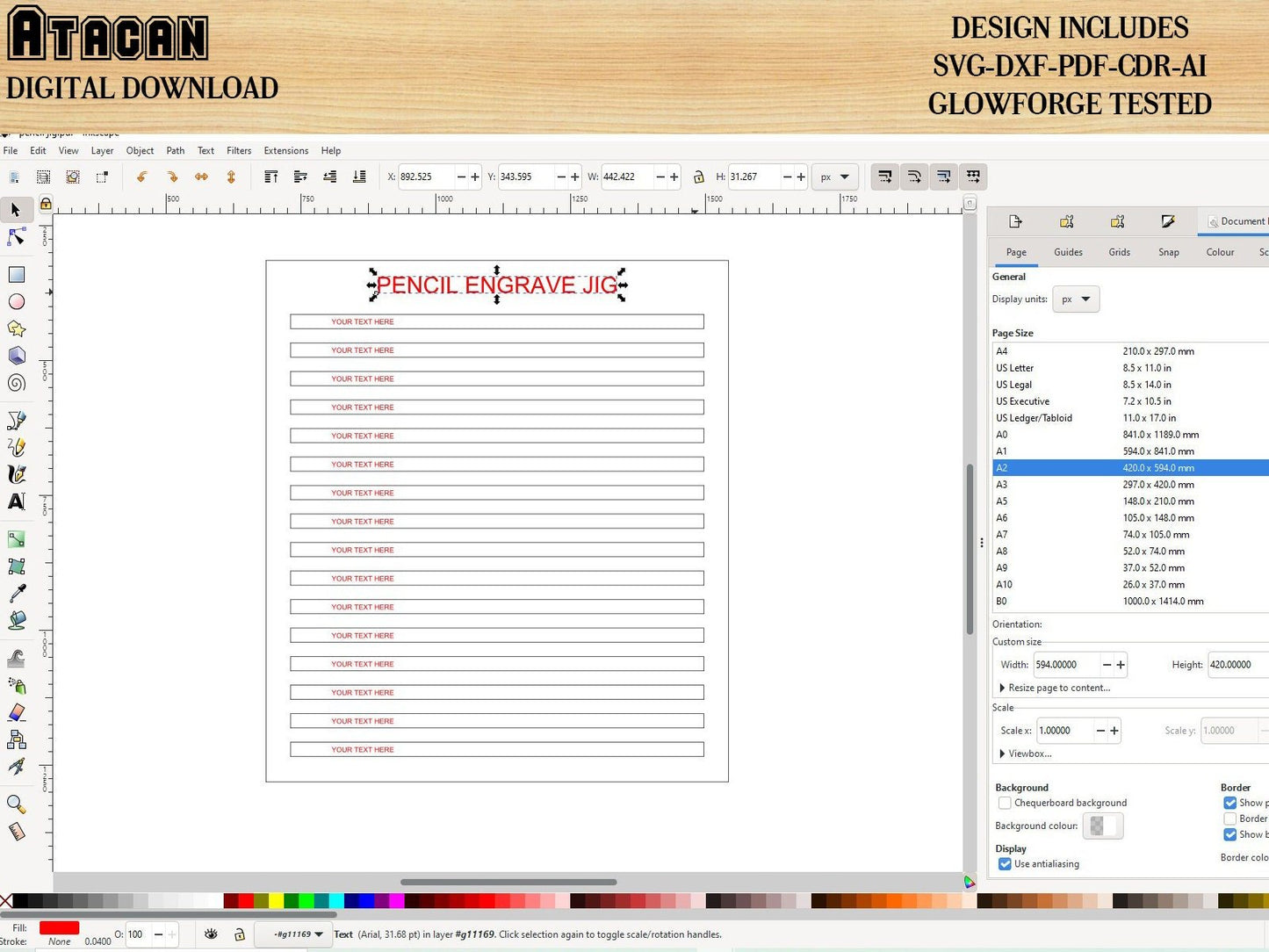The height and width of the screenshot is (952, 1269).
Task: Choose US Letter page size
Action: click(x=1014, y=368)
